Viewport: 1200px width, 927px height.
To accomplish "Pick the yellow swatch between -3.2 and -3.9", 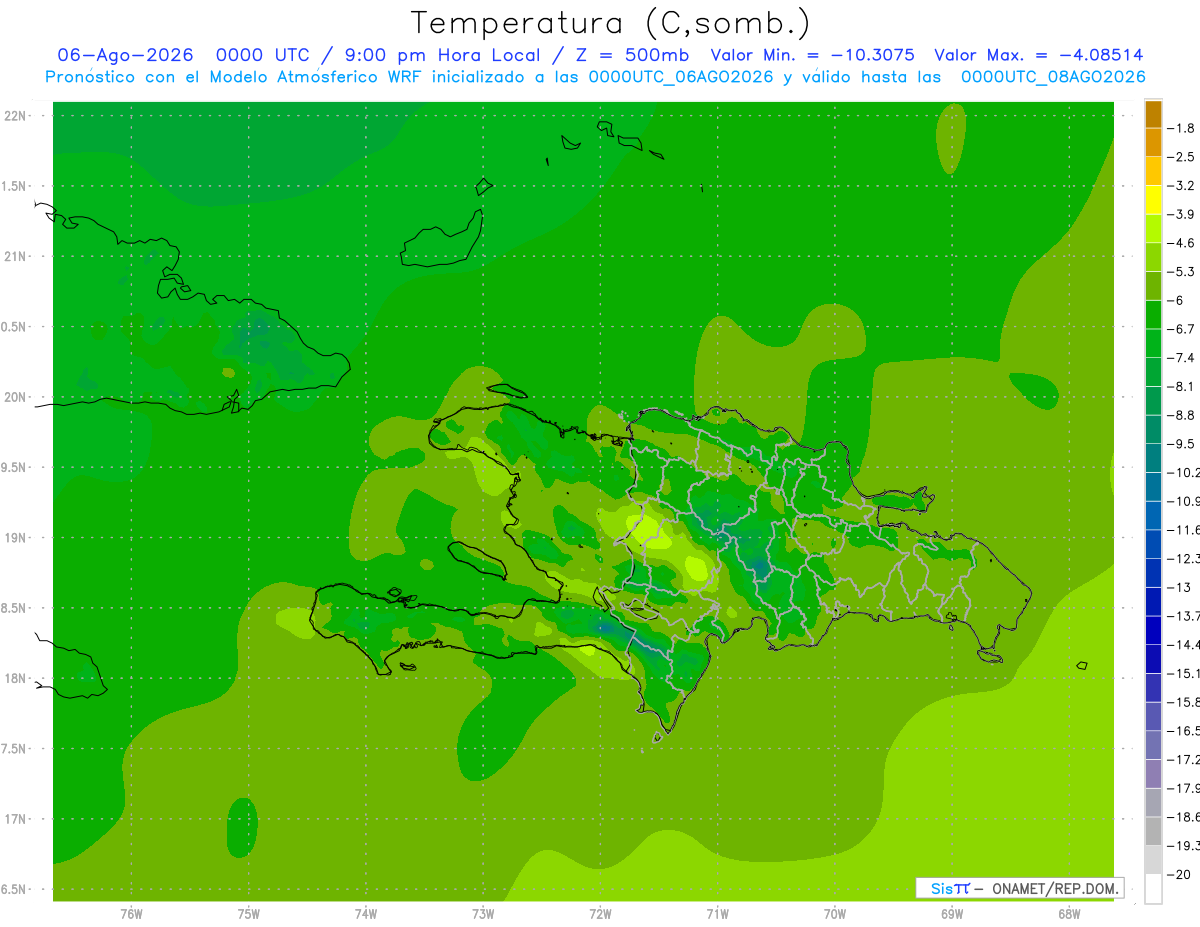I will 1153,200.
